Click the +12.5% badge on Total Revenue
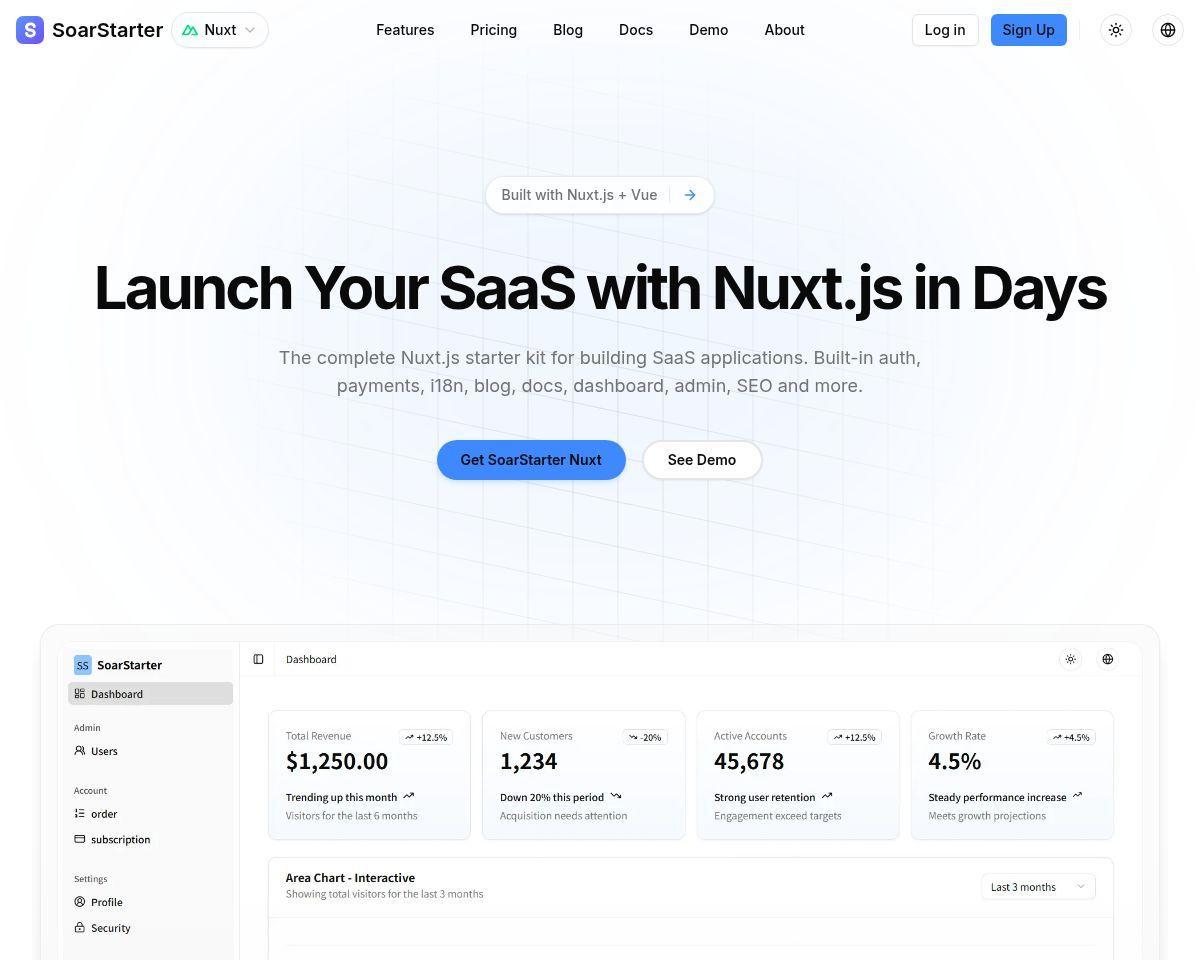The height and width of the screenshot is (960, 1200). 426,737
